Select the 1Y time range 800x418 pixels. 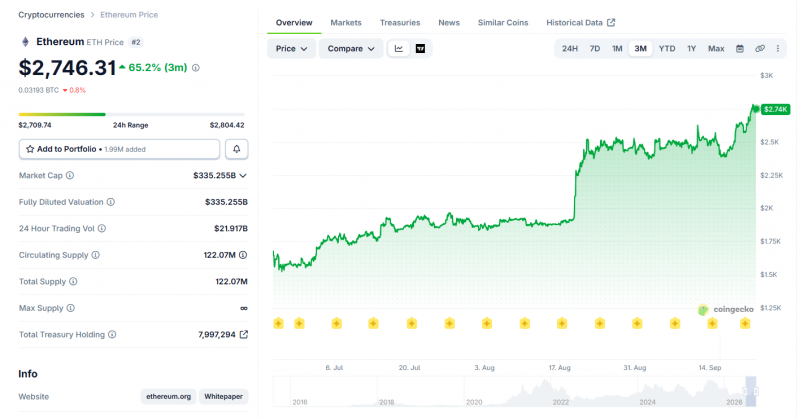pos(691,48)
